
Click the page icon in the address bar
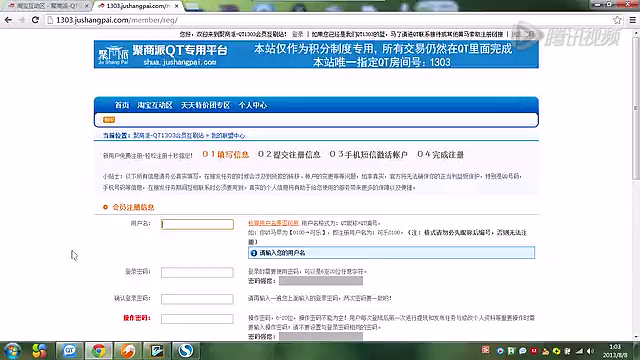51,20
